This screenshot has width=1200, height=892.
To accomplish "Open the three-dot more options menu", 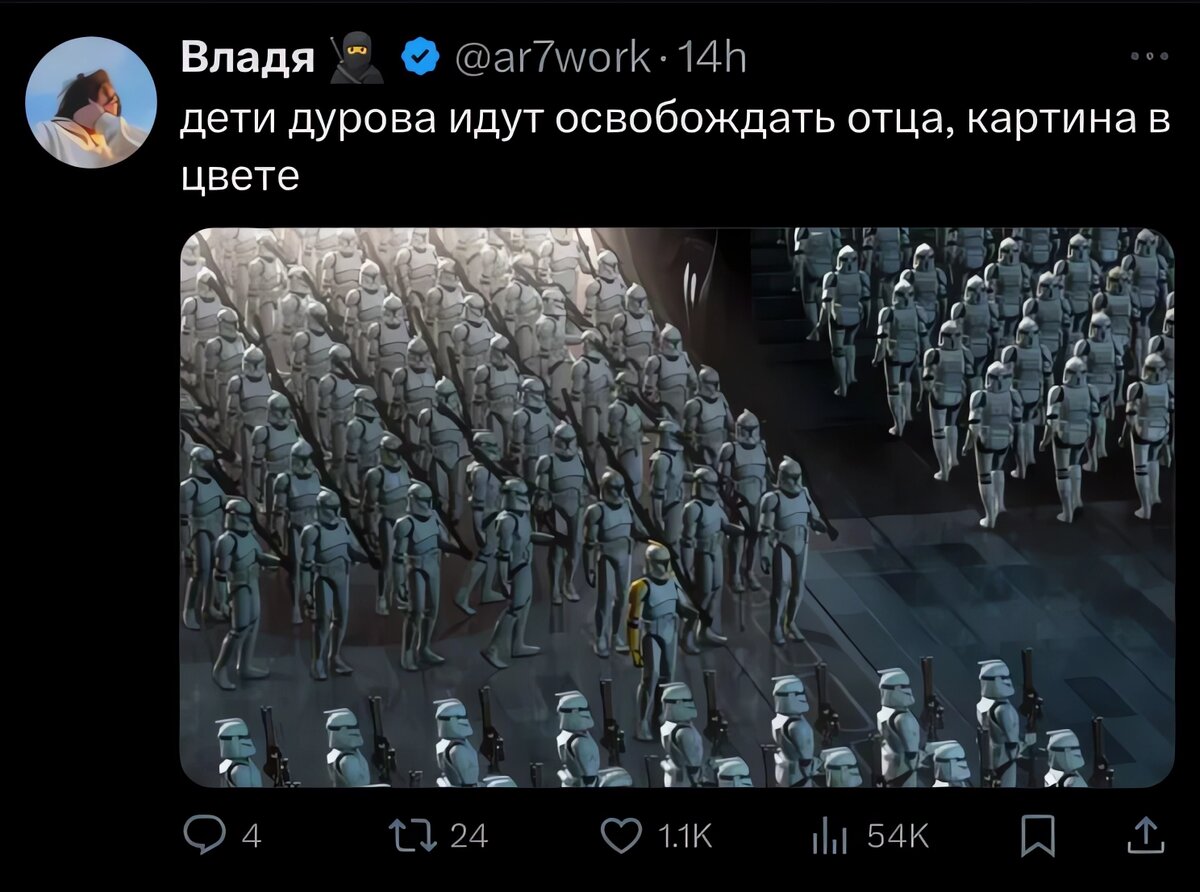I will click(x=1148, y=56).
